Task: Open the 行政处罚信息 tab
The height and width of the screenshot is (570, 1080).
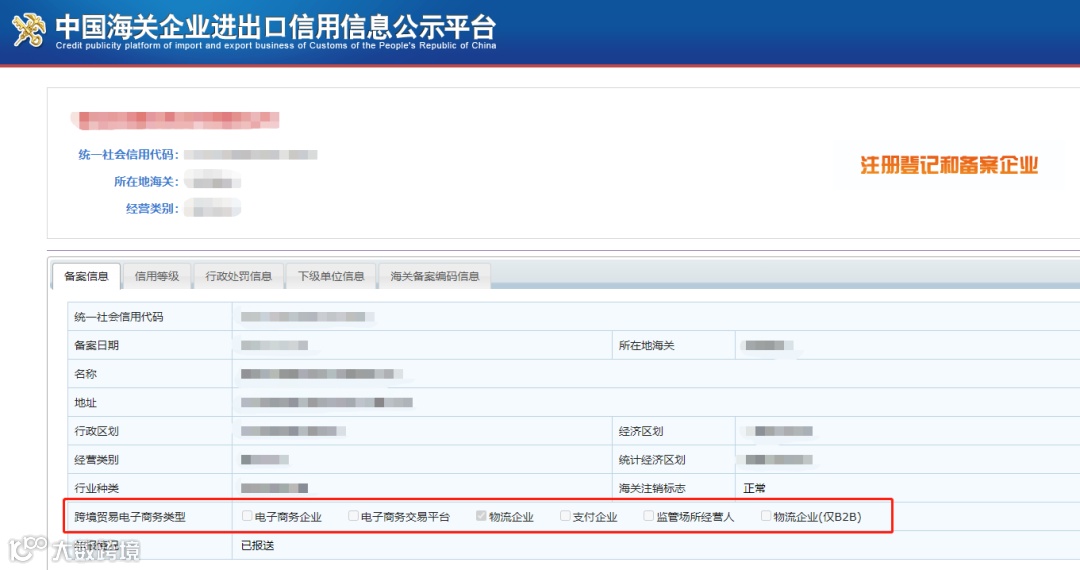Action: 238,276
